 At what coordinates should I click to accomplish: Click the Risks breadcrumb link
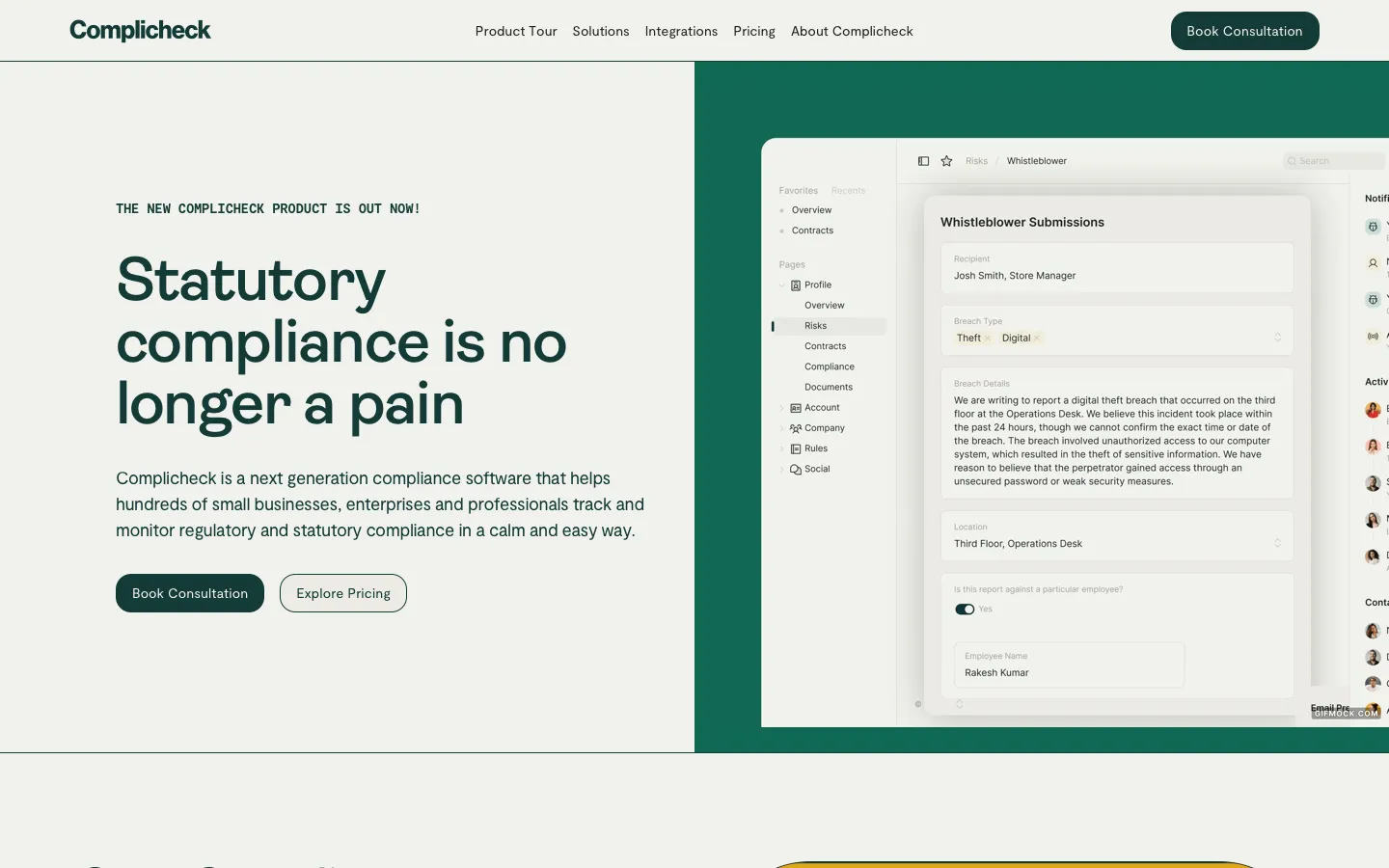pos(977,161)
